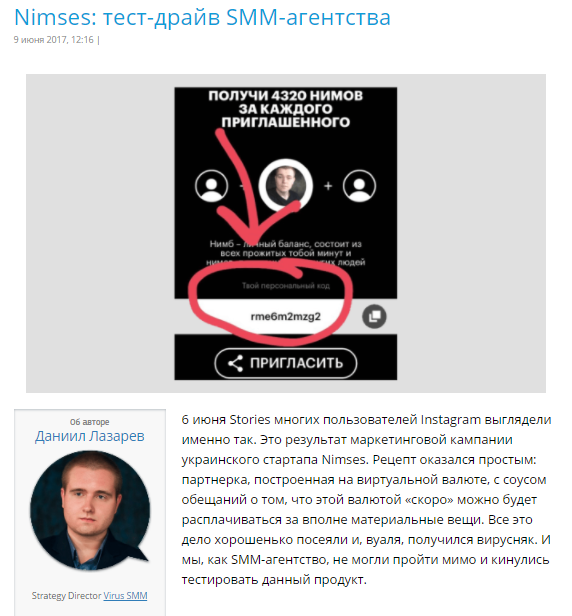The height and width of the screenshot is (616, 572).
Task: Click the share icon in ПРИГЛАСИТЬ button
Action: 235,363
